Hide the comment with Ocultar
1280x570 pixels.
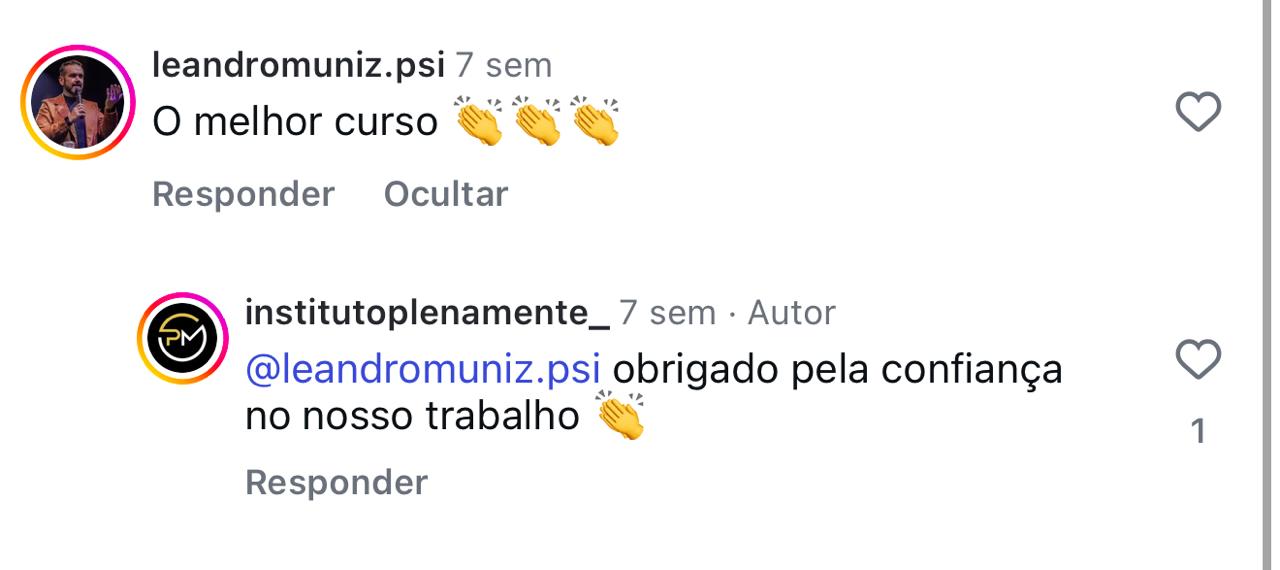446,194
